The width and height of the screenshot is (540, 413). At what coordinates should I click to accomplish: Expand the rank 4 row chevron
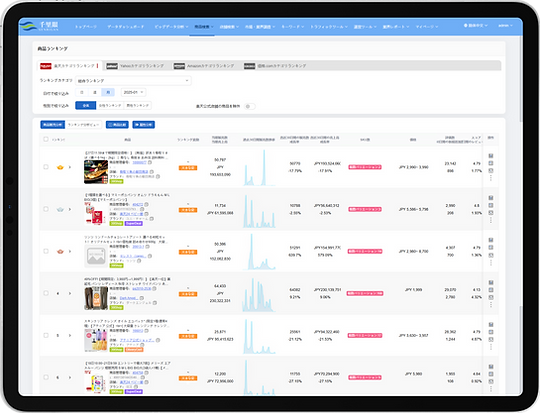click(70, 293)
